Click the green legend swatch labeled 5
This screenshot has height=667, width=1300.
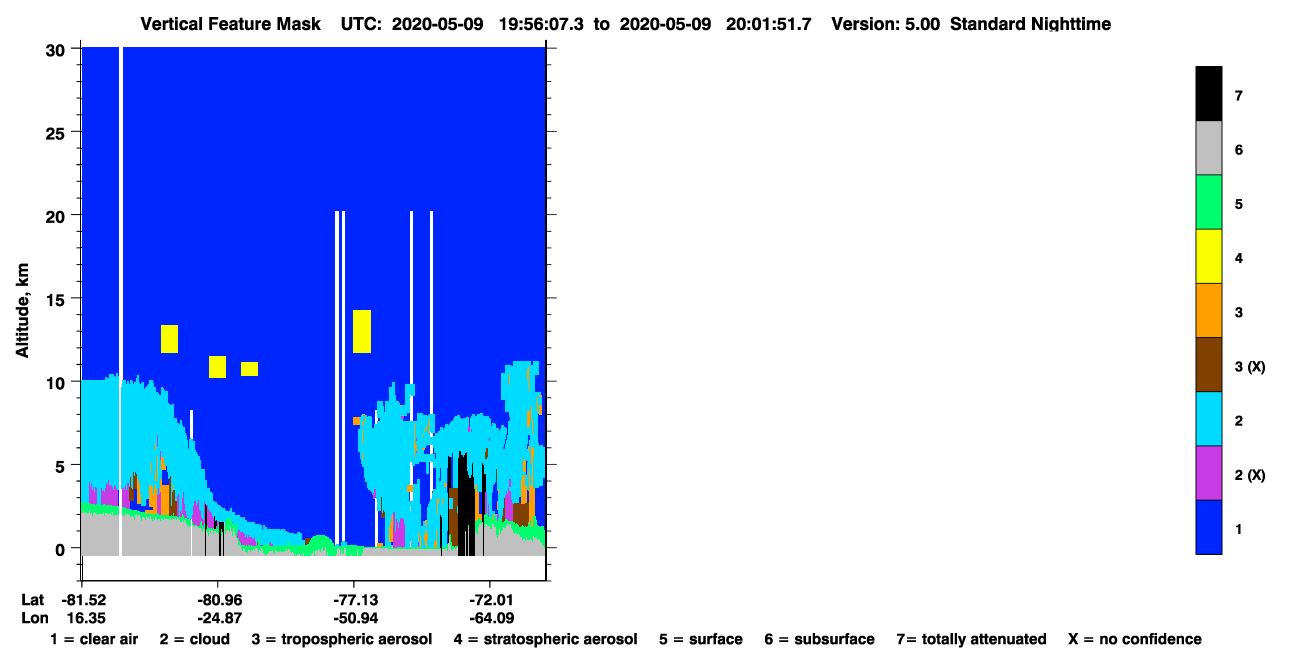[1208, 202]
